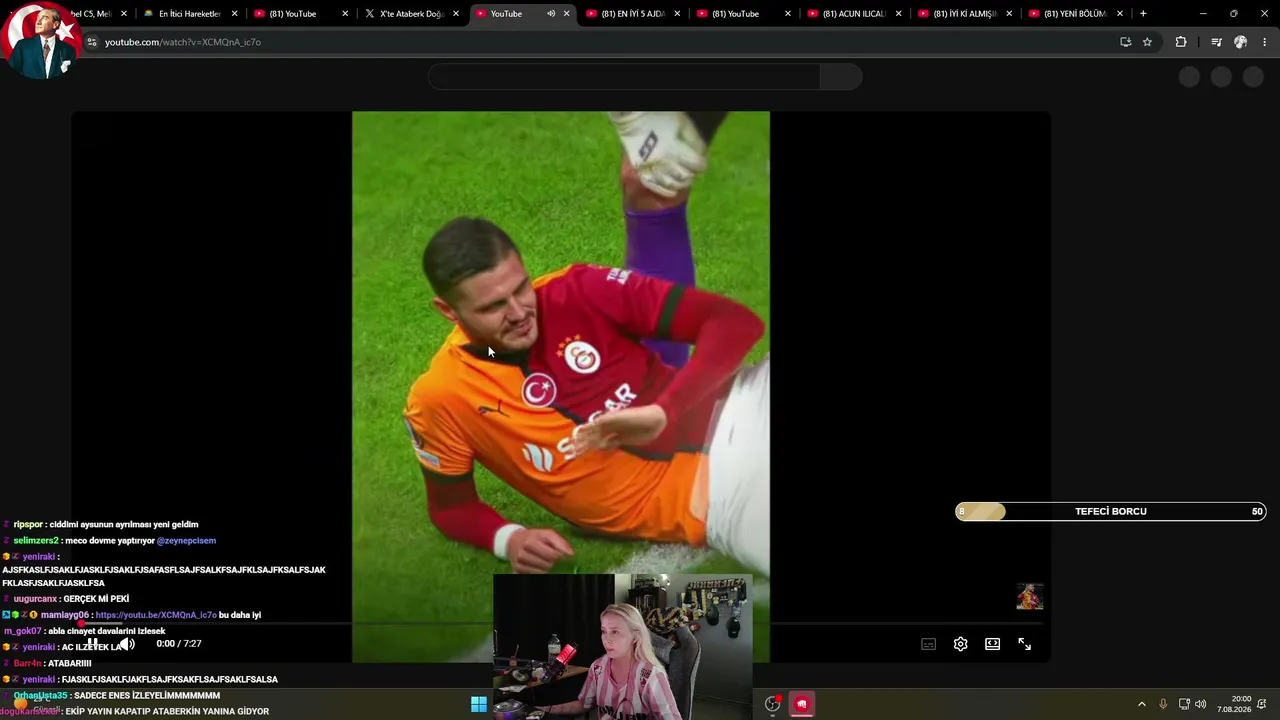Click the YouTube search box
Viewport: 1280px width, 720px height.
click(624, 77)
